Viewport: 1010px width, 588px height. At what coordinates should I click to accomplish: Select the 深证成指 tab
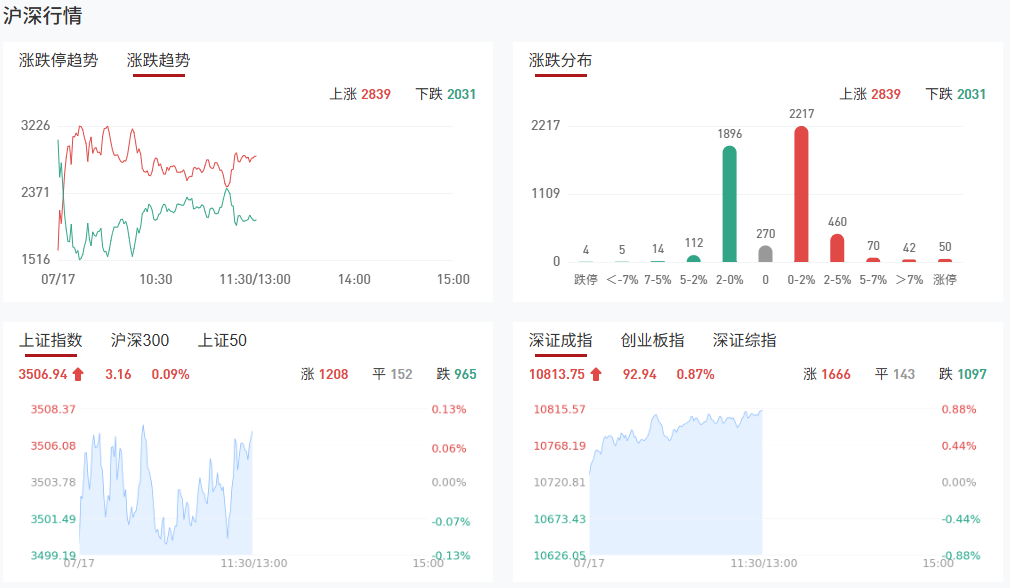[x=560, y=340]
